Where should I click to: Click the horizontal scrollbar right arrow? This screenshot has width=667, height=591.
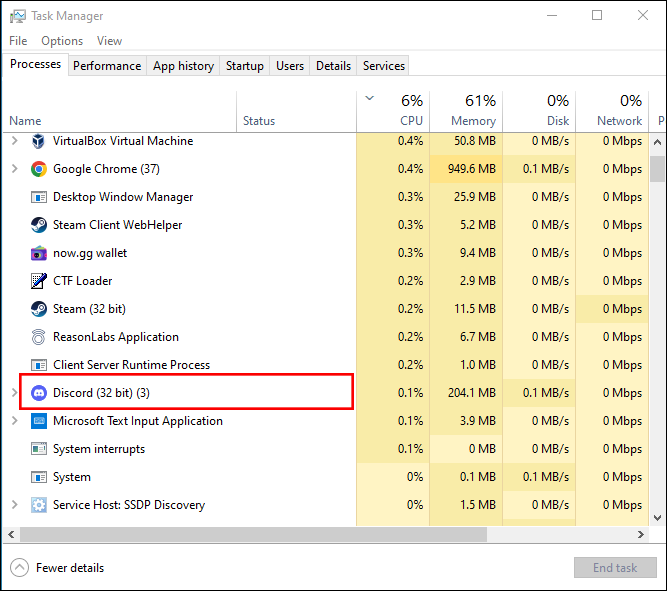[x=641, y=534]
